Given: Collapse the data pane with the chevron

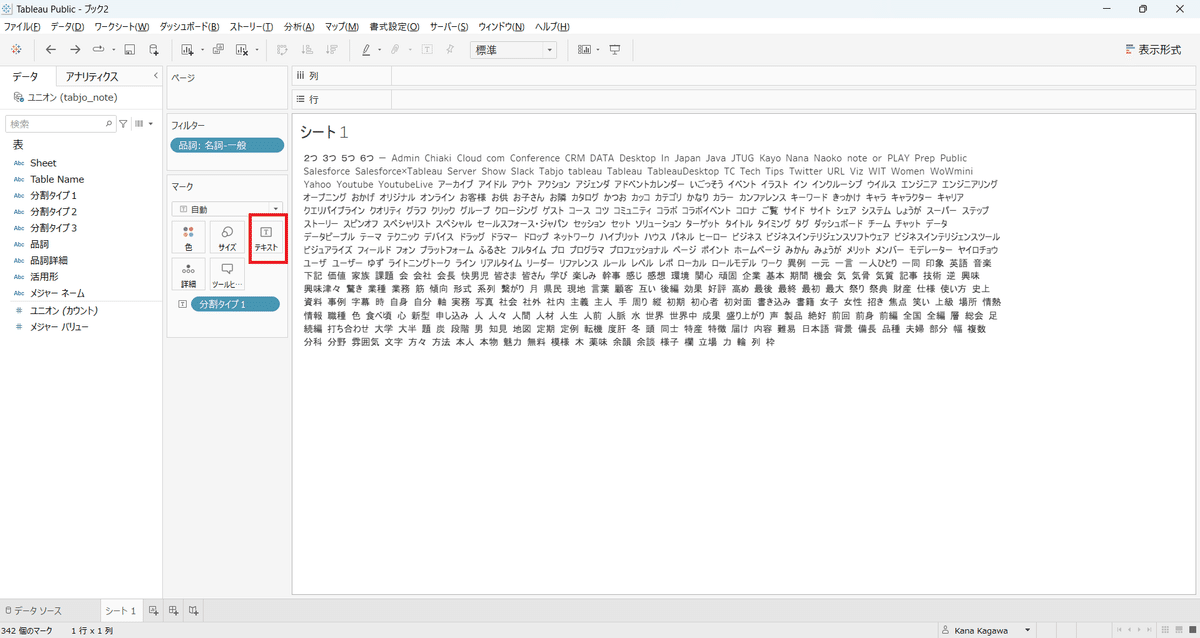Looking at the screenshot, I should 155,76.
